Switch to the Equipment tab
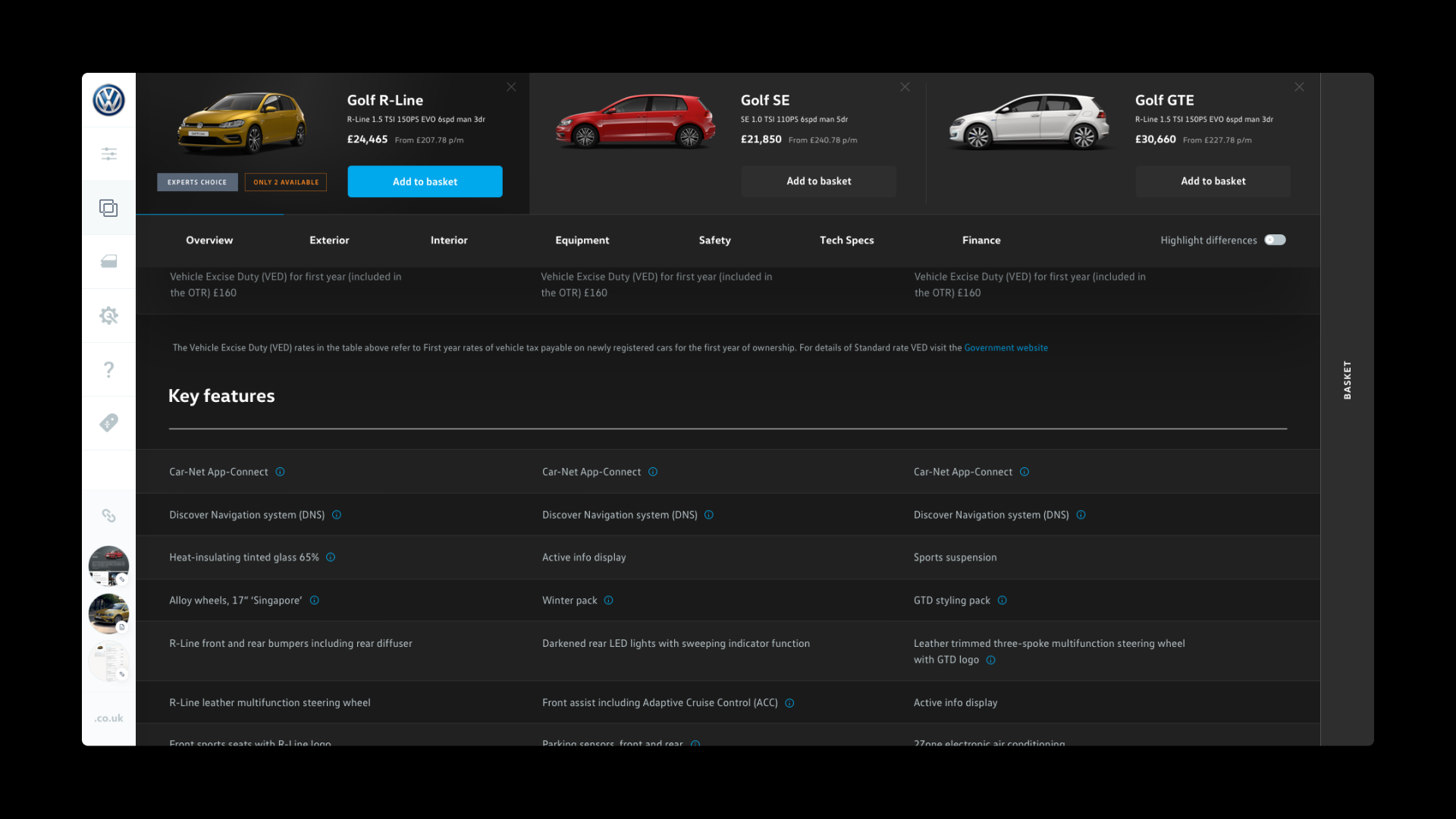The height and width of the screenshot is (819, 1456). (582, 240)
